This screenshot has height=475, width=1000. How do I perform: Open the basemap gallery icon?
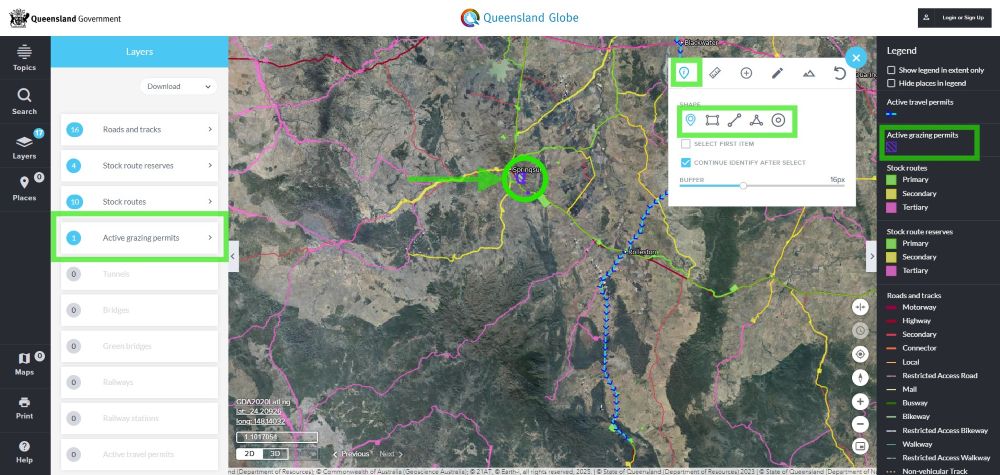[x=860, y=446]
